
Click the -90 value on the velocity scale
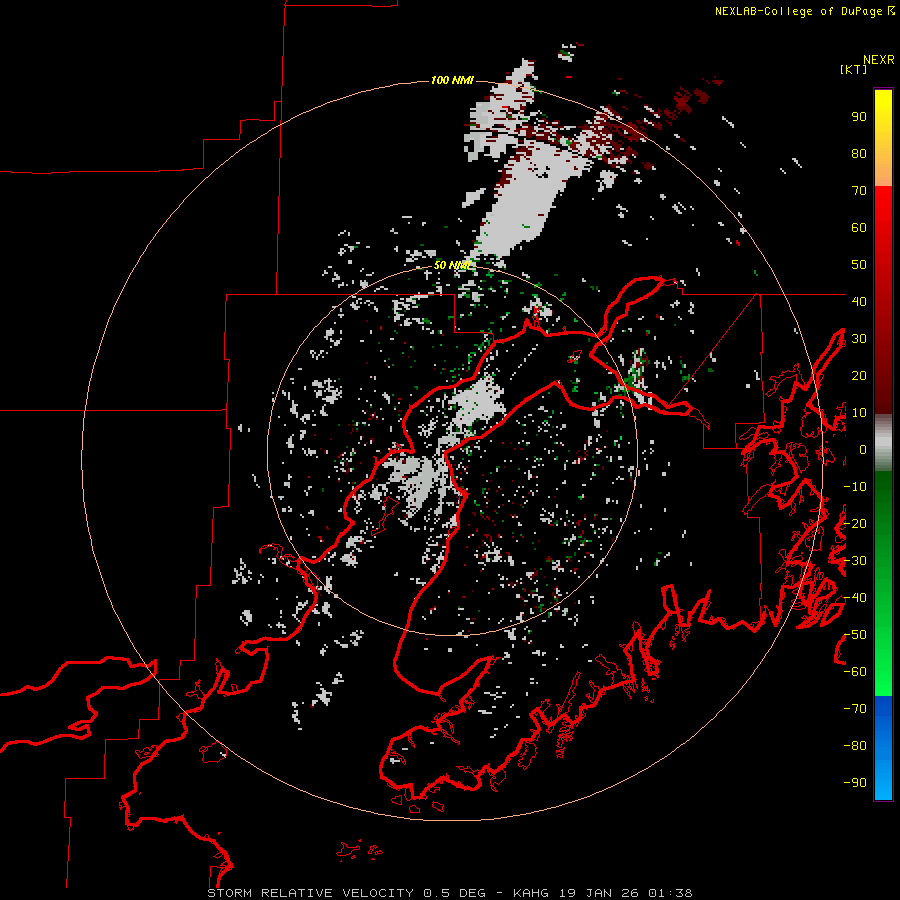point(855,783)
